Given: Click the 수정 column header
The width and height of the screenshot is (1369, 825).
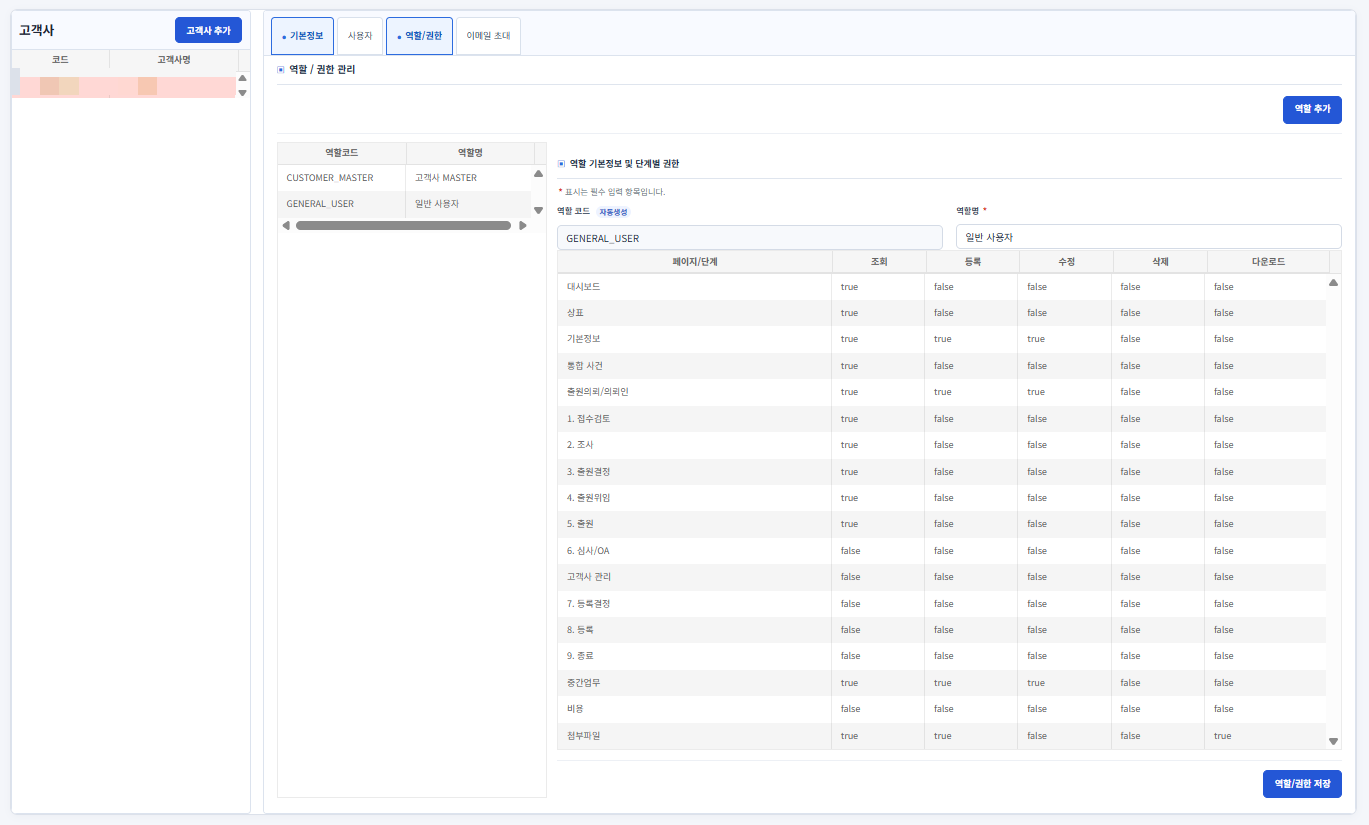Looking at the screenshot, I should pyautogui.click(x=1066, y=262).
